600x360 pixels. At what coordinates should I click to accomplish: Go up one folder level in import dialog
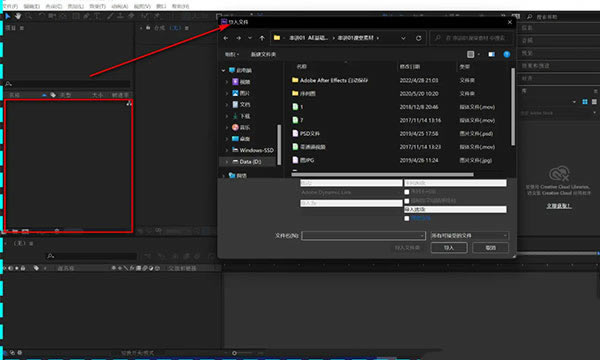[262, 38]
